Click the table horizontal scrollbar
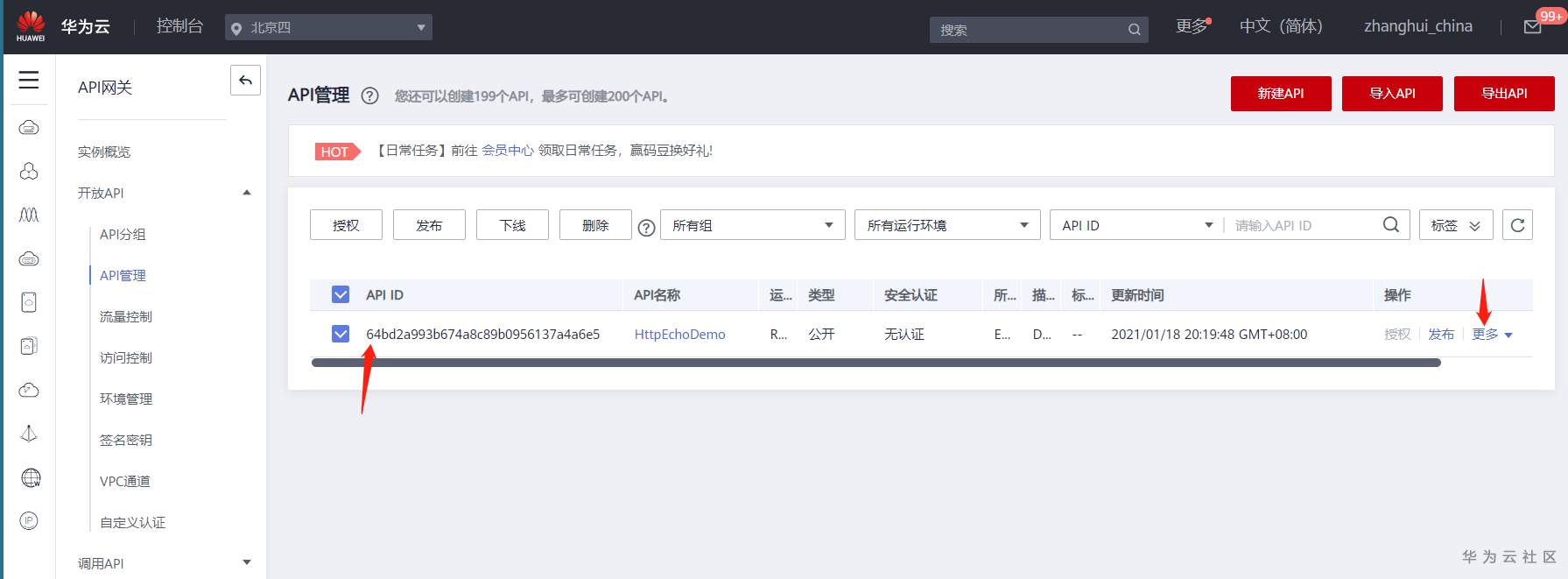Image resolution: width=1568 pixels, height=579 pixels. (x=875, y=363)
